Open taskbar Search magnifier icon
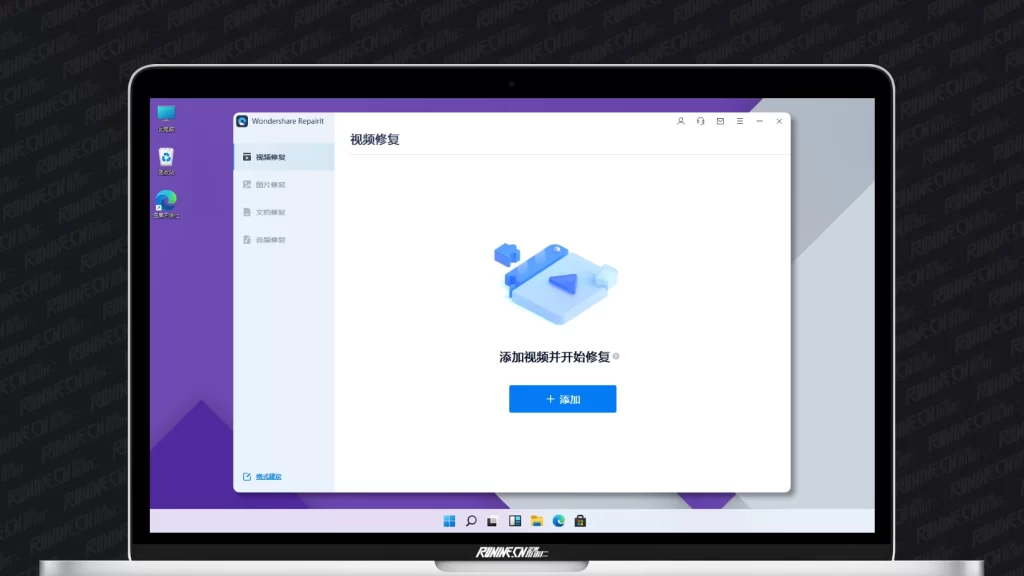The image size is (1024, 576). pos(471,521)
